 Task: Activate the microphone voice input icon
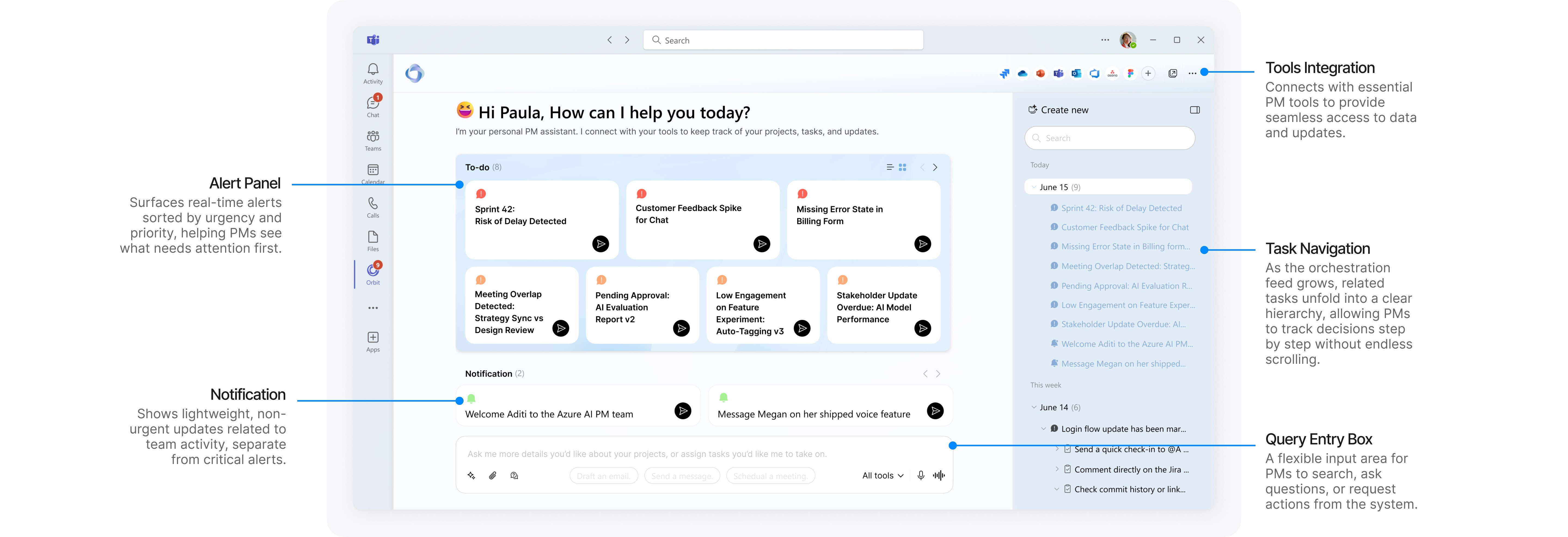click(921, 475)
